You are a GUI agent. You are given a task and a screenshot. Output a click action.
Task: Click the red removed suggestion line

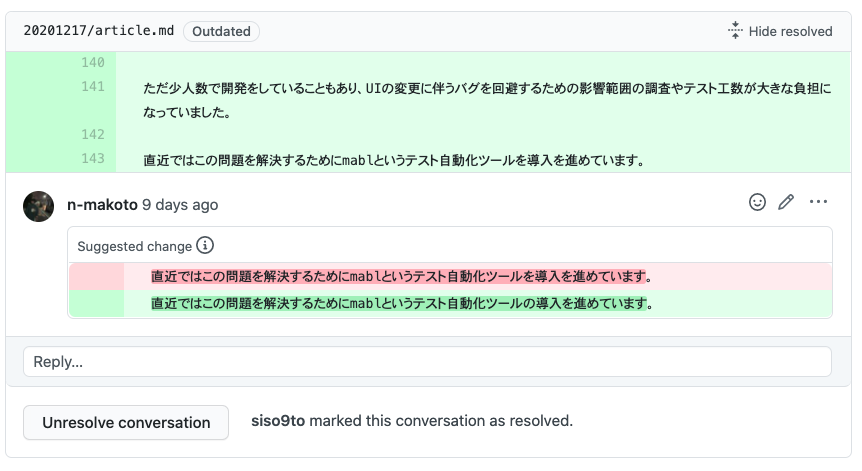tap(450, 276)
